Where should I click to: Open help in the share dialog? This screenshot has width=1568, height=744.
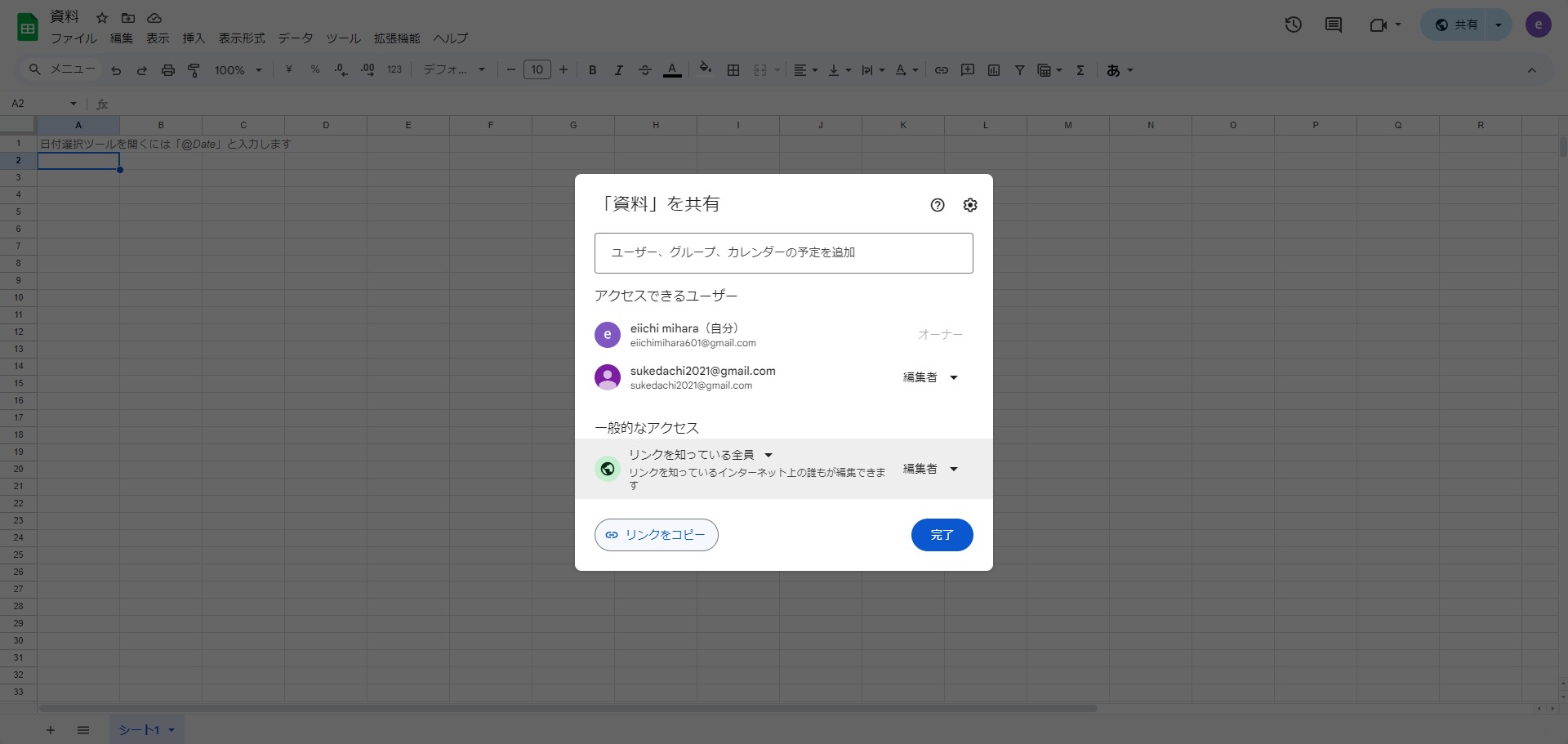(938, 205)
